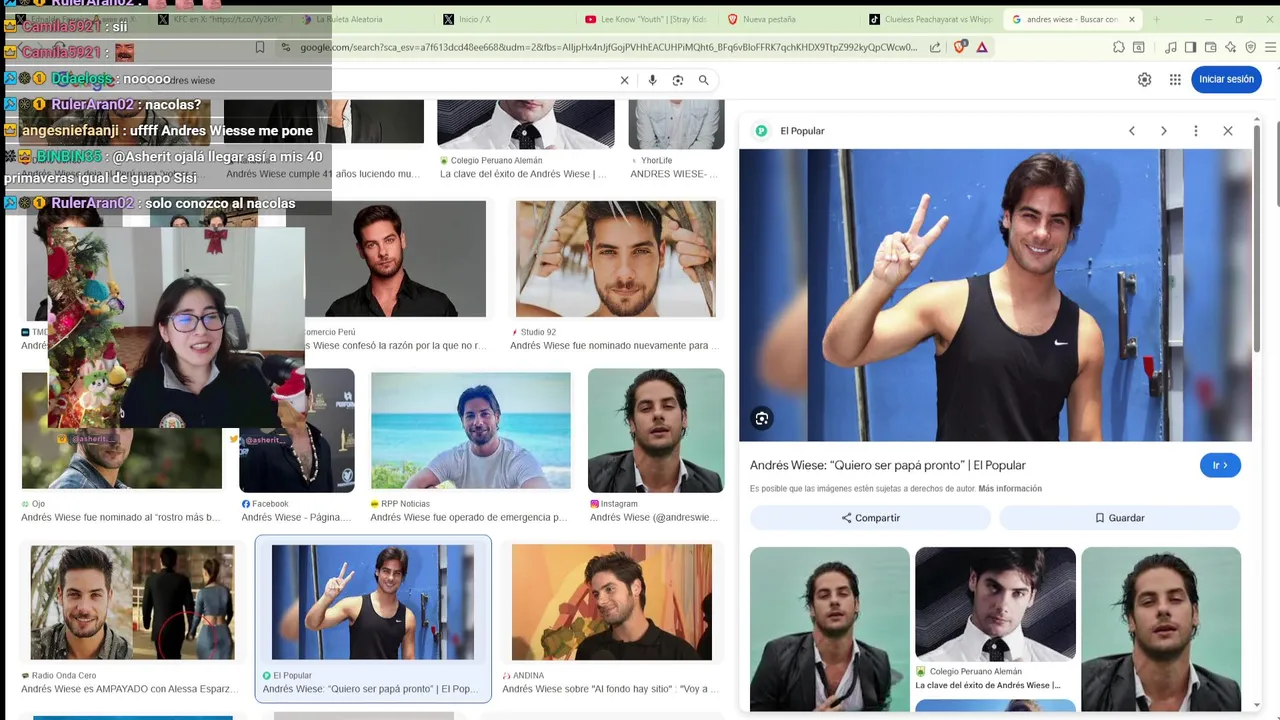Bookmark this page with the bookmark icon
The height and width of the screenshot is (720, 1280).
[260, 47]
